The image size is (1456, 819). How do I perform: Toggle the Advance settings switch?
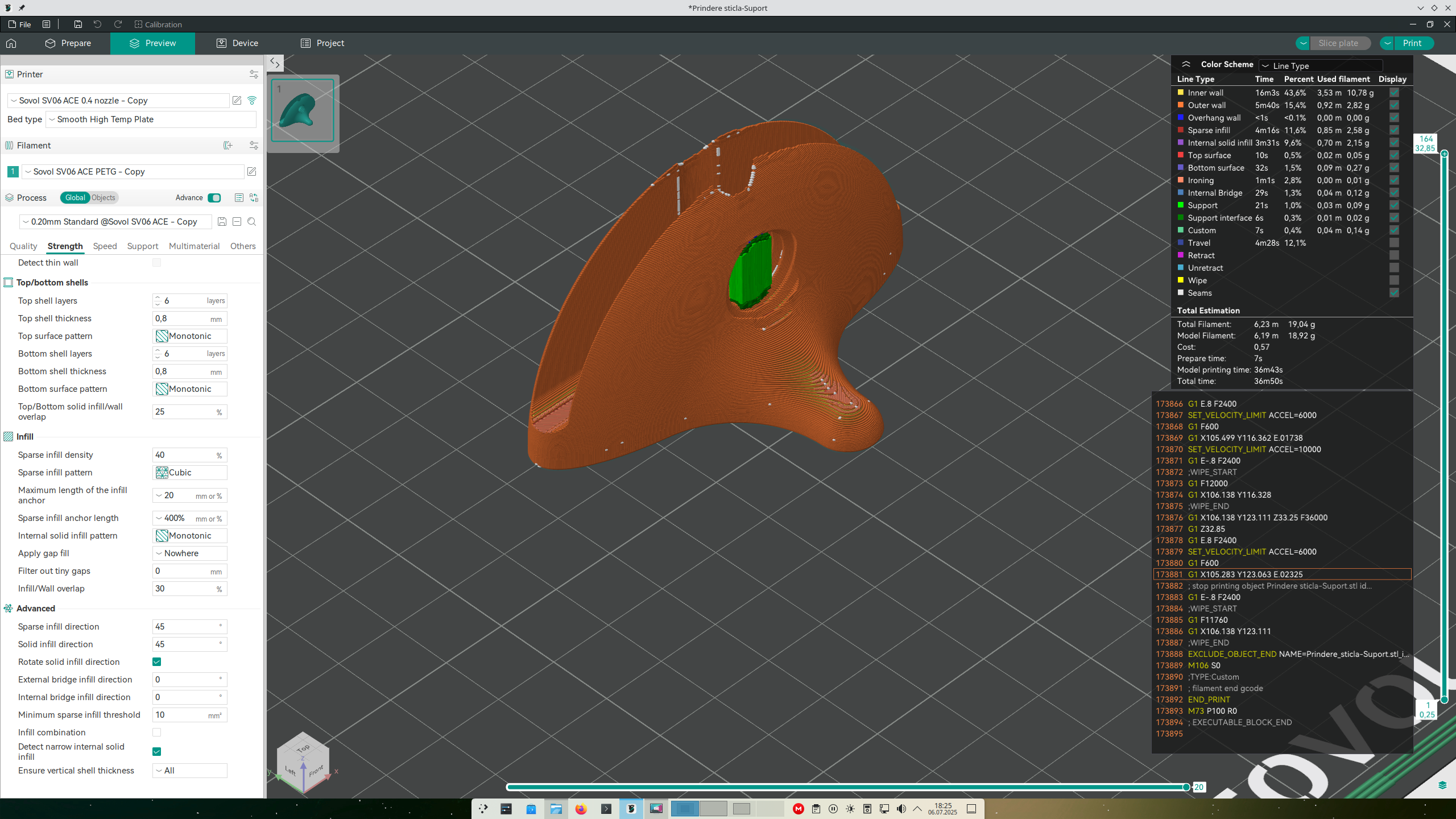[x=214, y=198]
